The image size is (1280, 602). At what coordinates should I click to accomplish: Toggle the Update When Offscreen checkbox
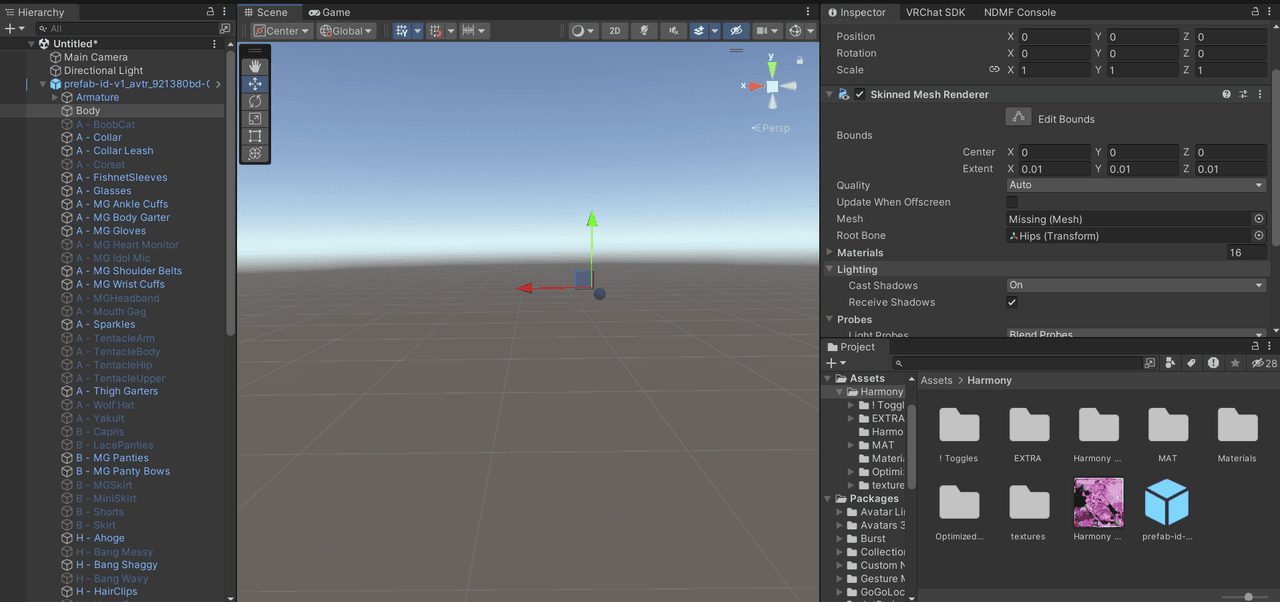tap(1012, 202)
